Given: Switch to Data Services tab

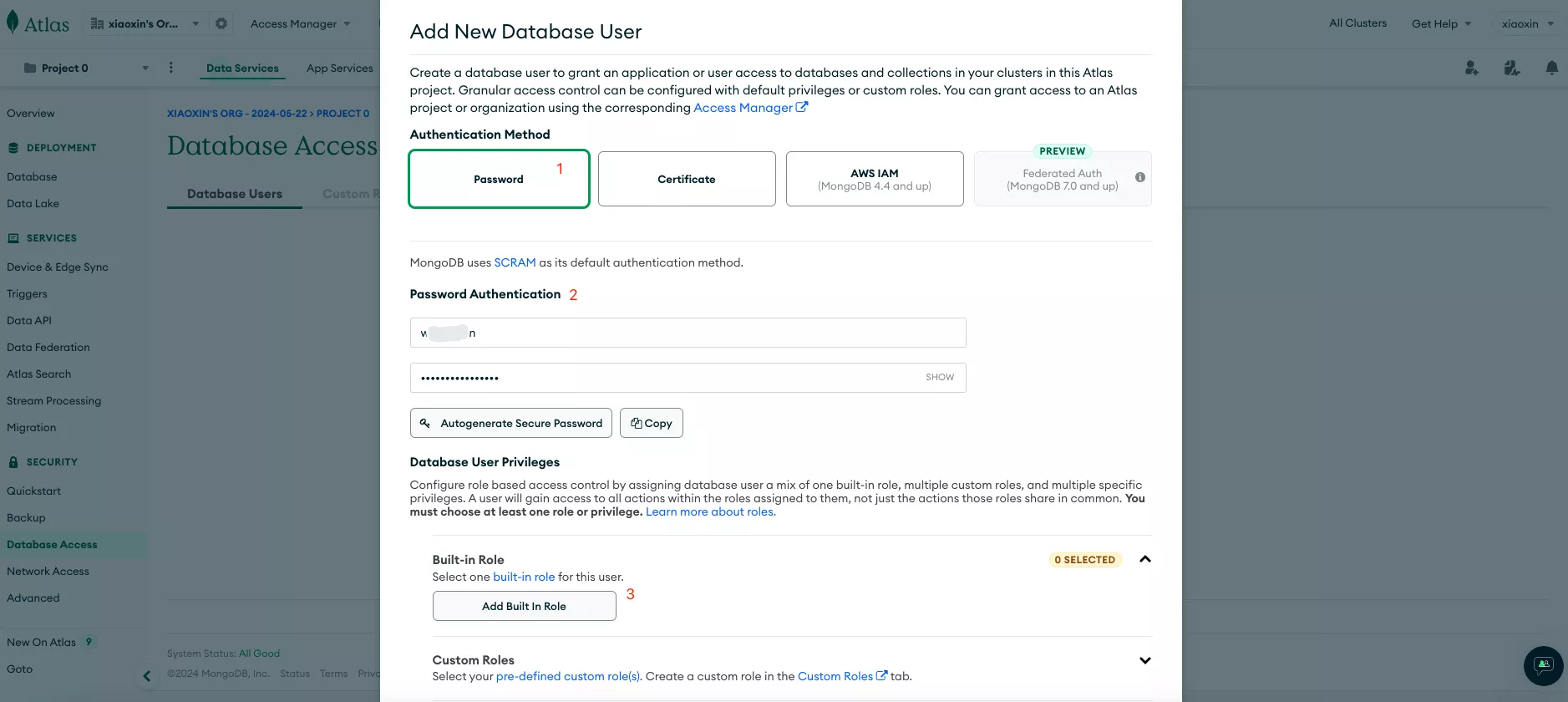Looking at the screenshot, I should [242, 69].
